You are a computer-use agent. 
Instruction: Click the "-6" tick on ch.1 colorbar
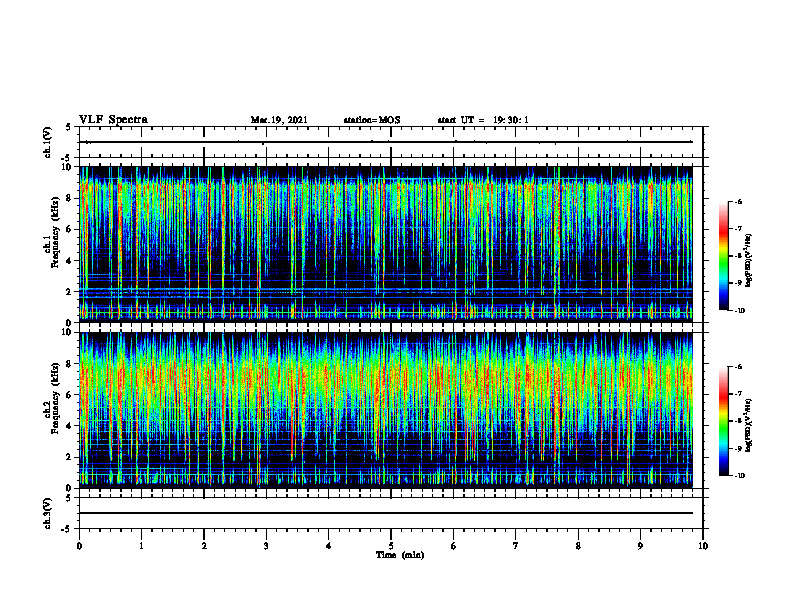click(738, 201)
